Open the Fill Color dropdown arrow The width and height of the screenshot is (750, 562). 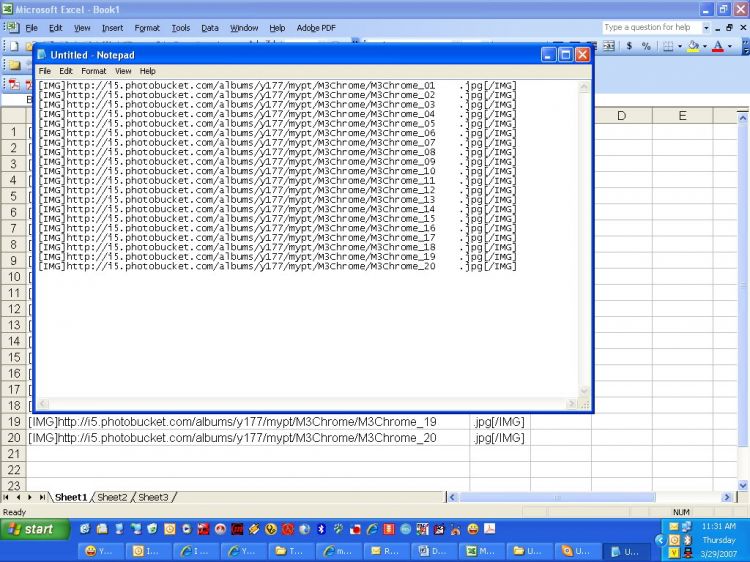point(705,46)
